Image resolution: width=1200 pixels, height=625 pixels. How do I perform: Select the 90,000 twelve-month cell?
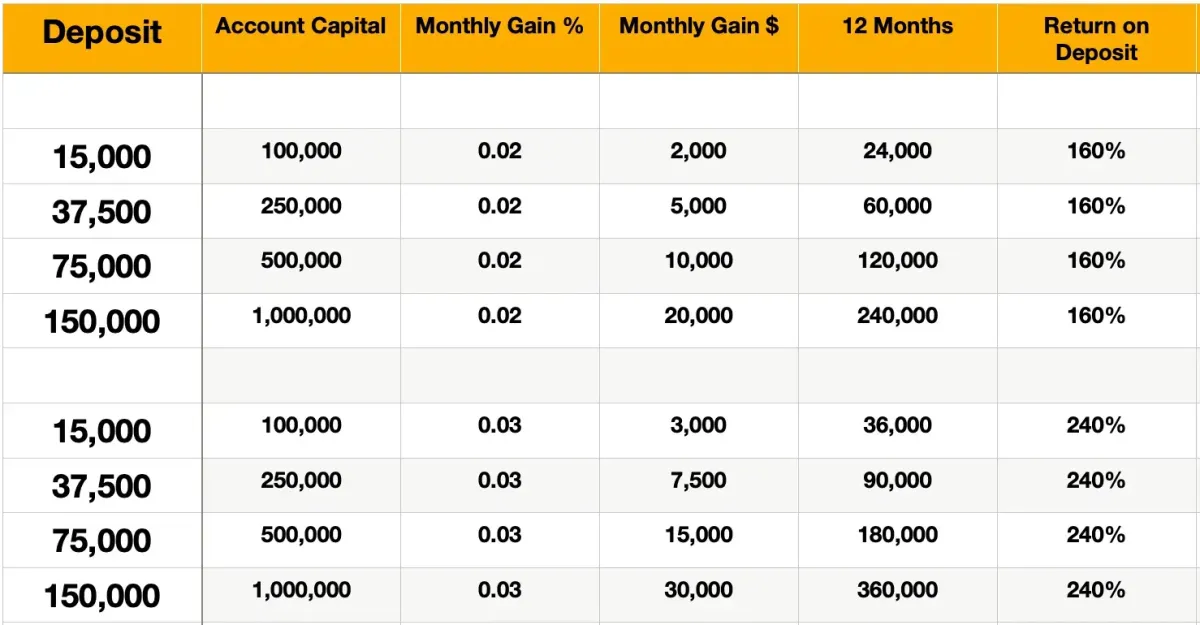pos(898,486)
